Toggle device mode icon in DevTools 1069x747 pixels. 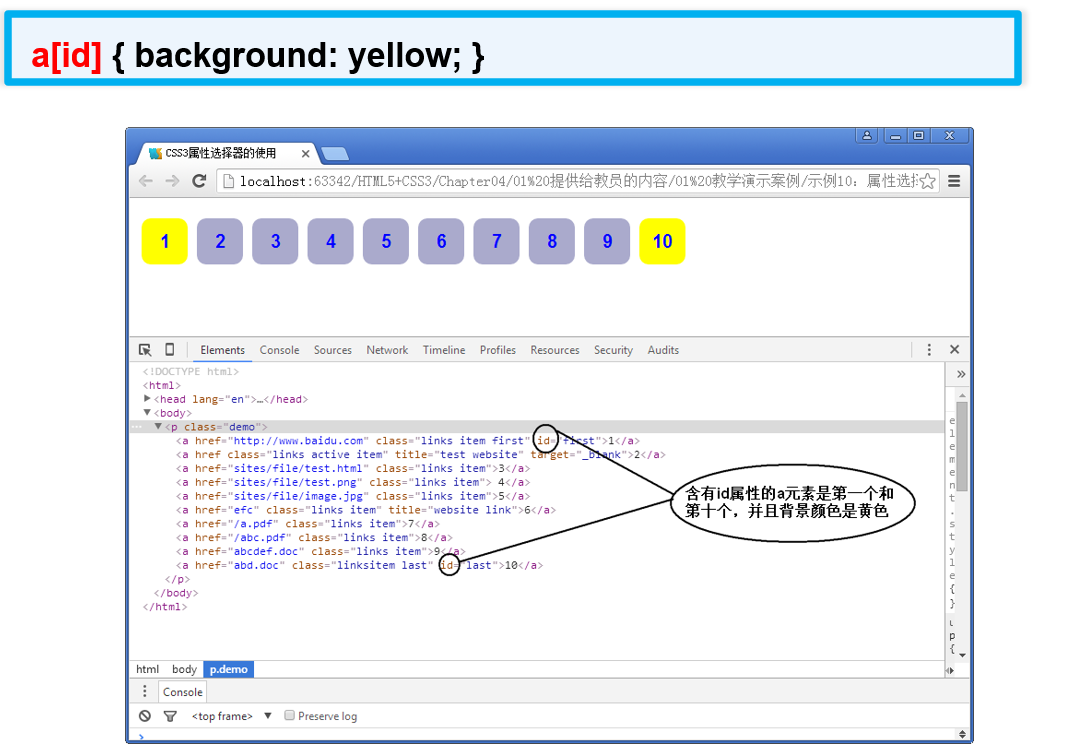pyautogui.click(x=169, y=350)
